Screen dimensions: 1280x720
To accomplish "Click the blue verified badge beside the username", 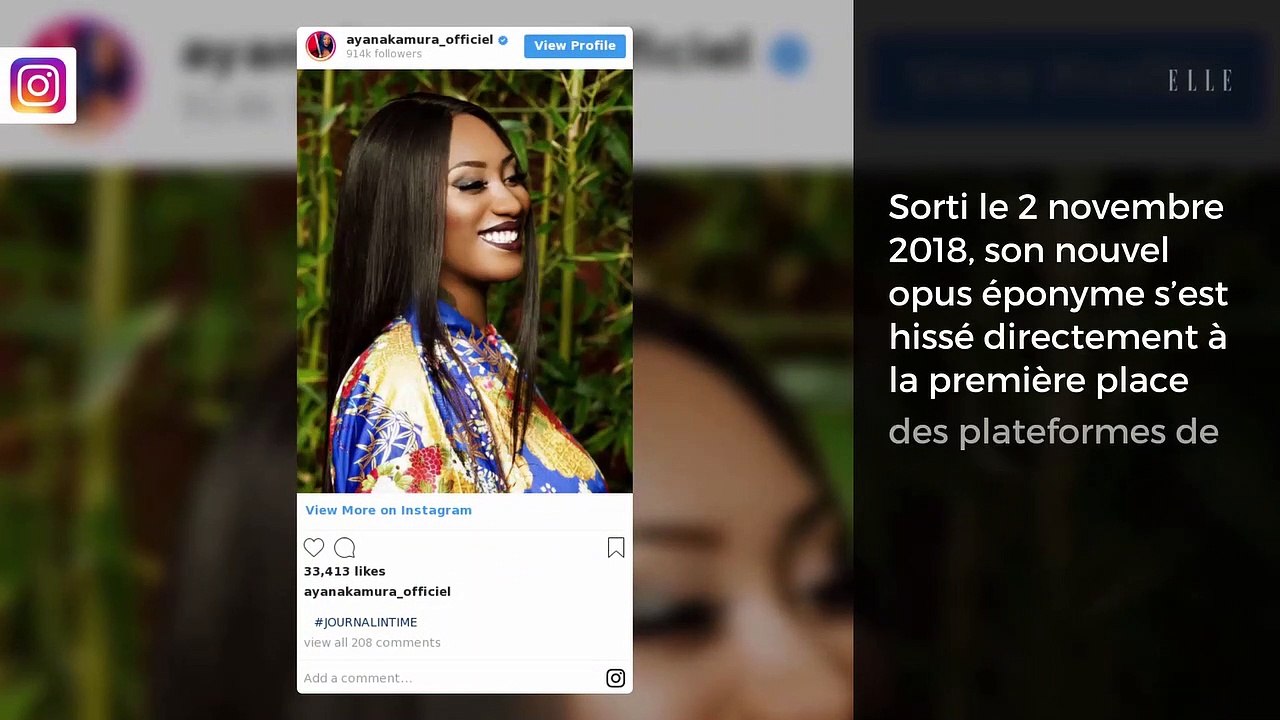I will 503,40.
